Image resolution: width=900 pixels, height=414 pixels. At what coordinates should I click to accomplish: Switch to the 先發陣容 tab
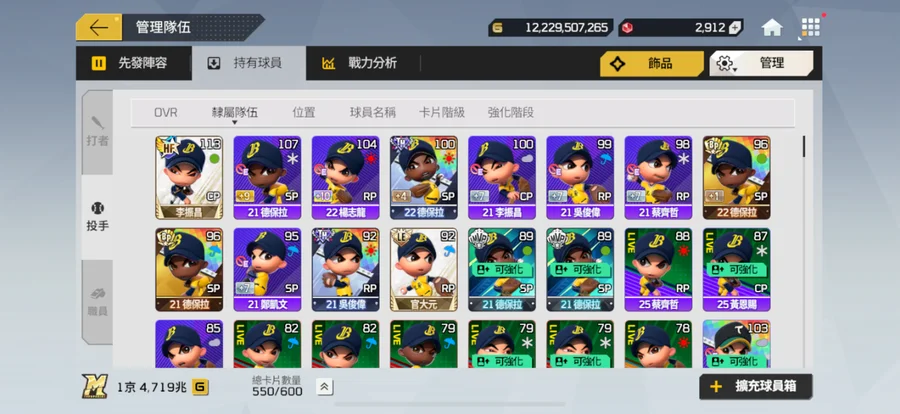[x=134, y=63]
